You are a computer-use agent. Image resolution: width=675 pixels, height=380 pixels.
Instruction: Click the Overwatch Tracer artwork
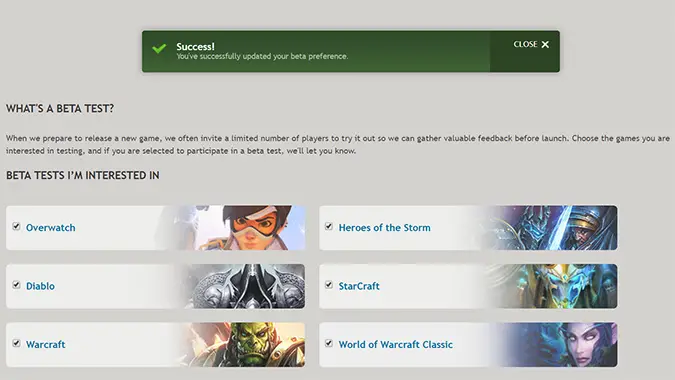click(241, 228)
